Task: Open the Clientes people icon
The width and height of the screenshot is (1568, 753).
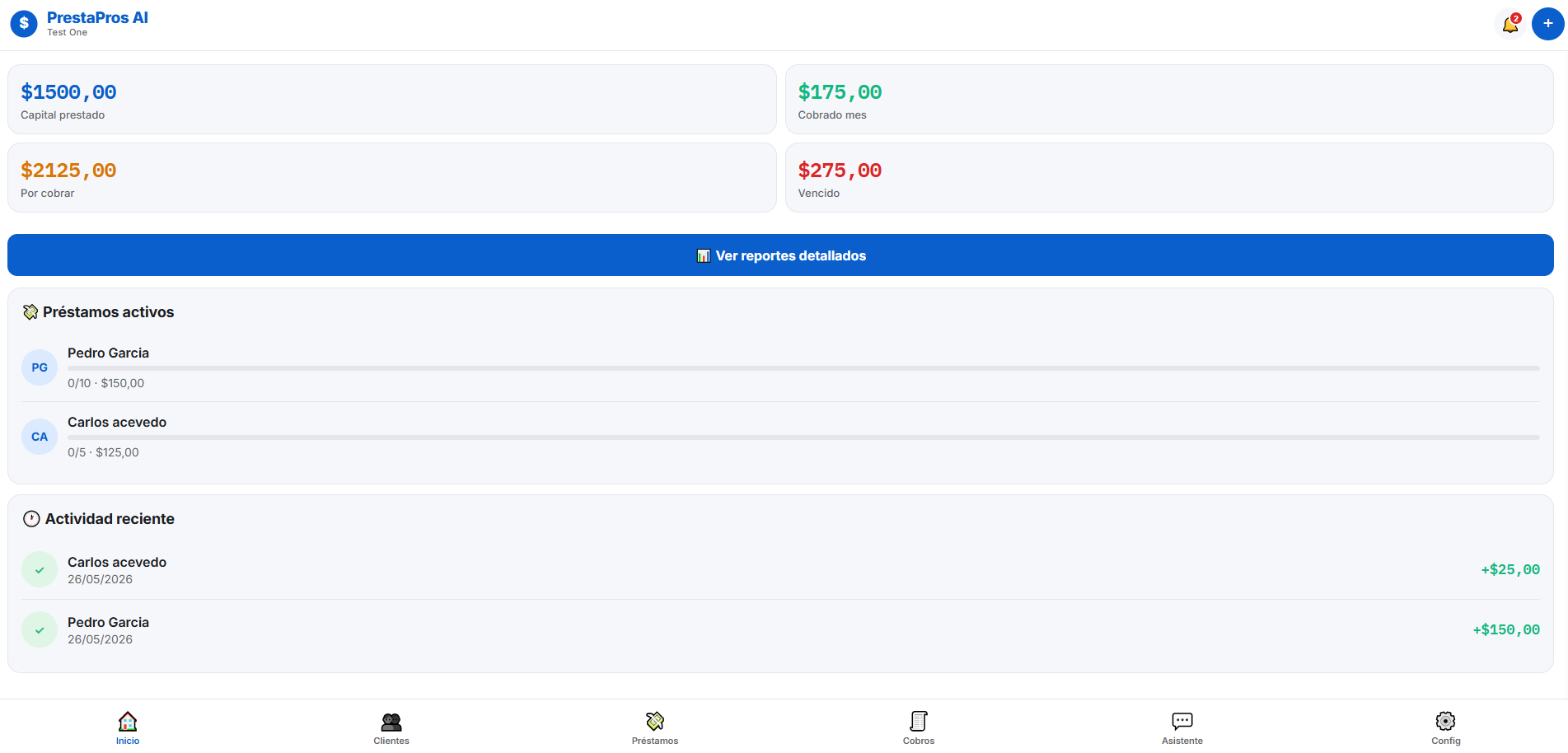Action: (391, 722)
